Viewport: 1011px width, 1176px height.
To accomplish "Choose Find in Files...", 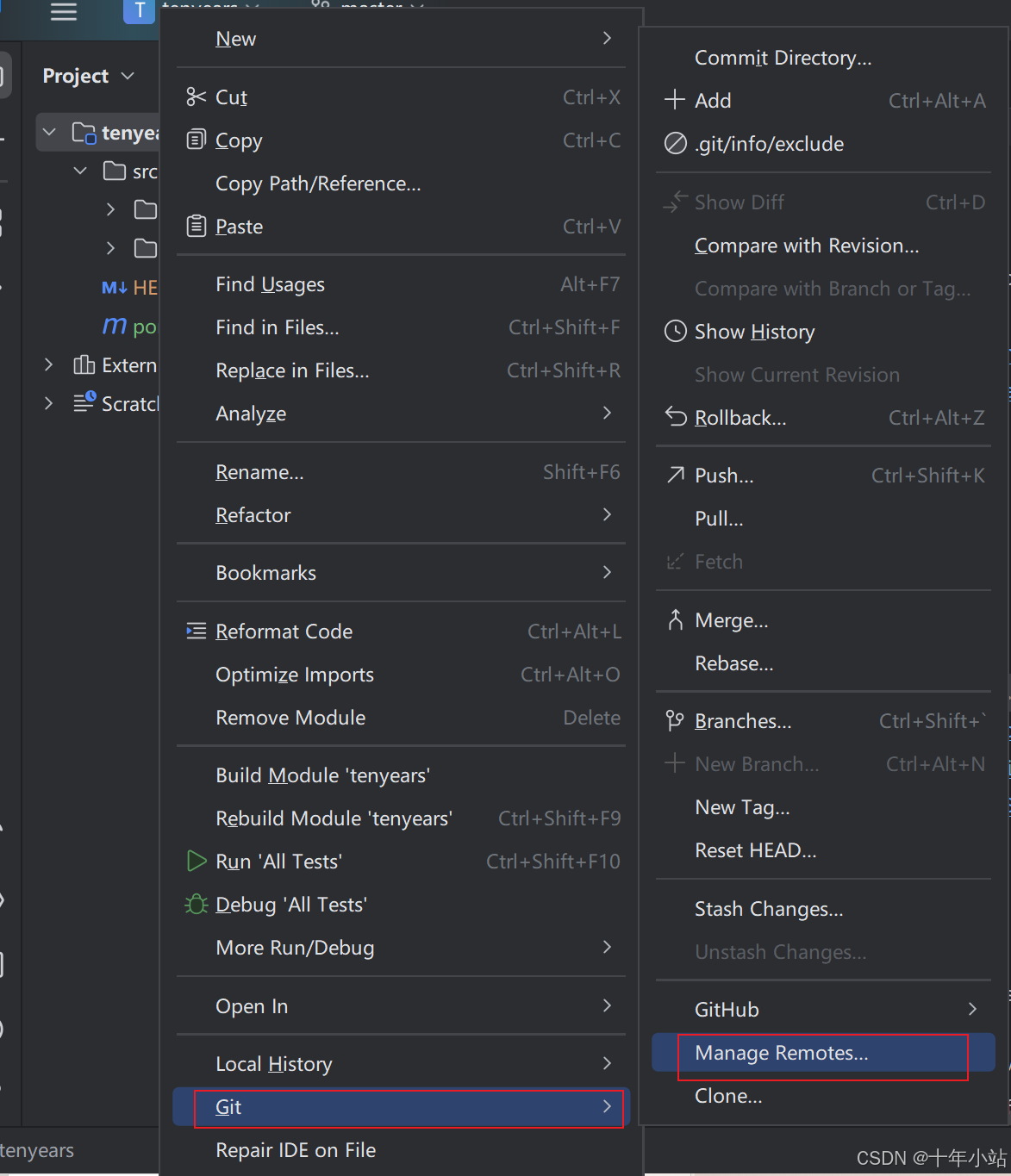I will click(402, 327).
